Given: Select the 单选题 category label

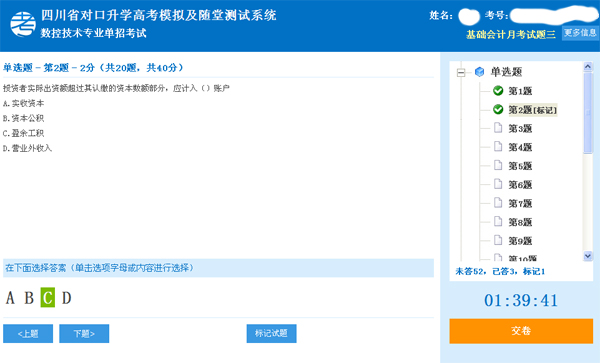Looking at the screenshot, I should 506,72.
